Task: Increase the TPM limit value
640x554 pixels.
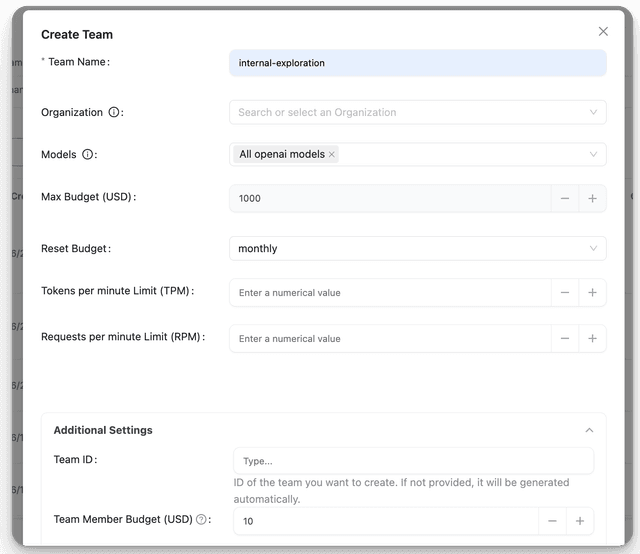Action: 592,293
